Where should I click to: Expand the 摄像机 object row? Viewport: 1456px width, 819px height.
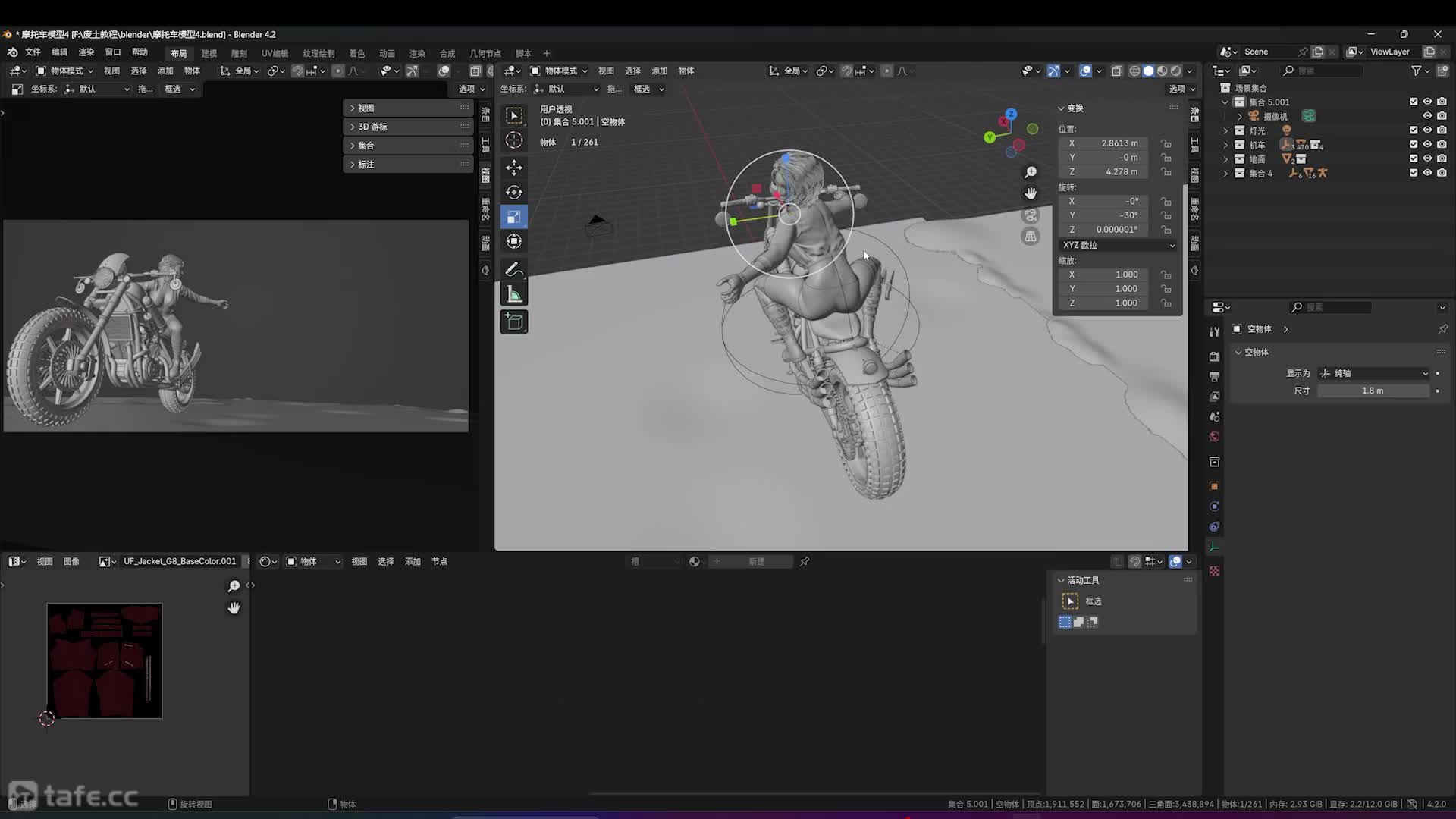click(1240, 116)
